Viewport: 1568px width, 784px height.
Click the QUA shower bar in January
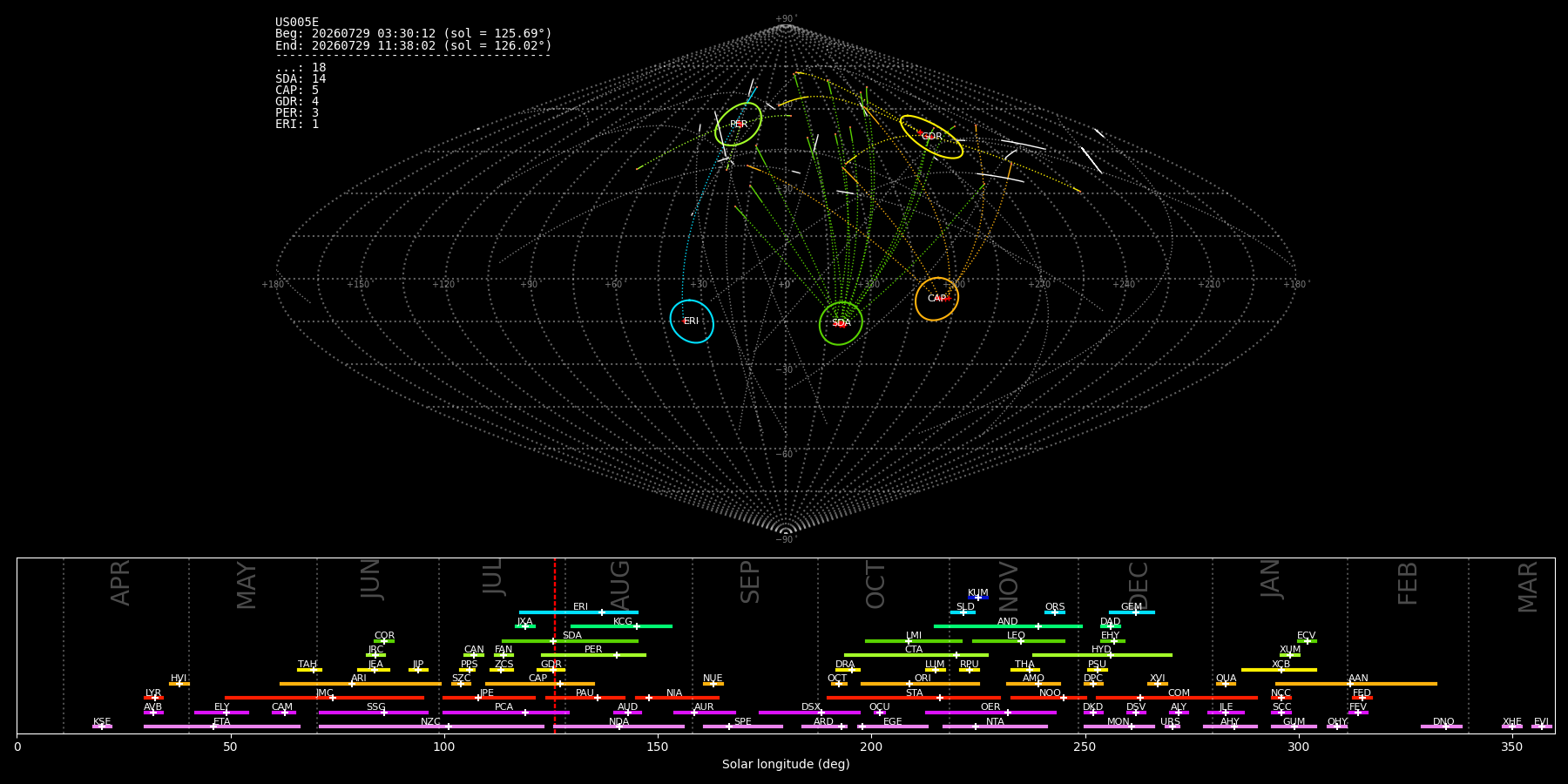click(1226, 684)
